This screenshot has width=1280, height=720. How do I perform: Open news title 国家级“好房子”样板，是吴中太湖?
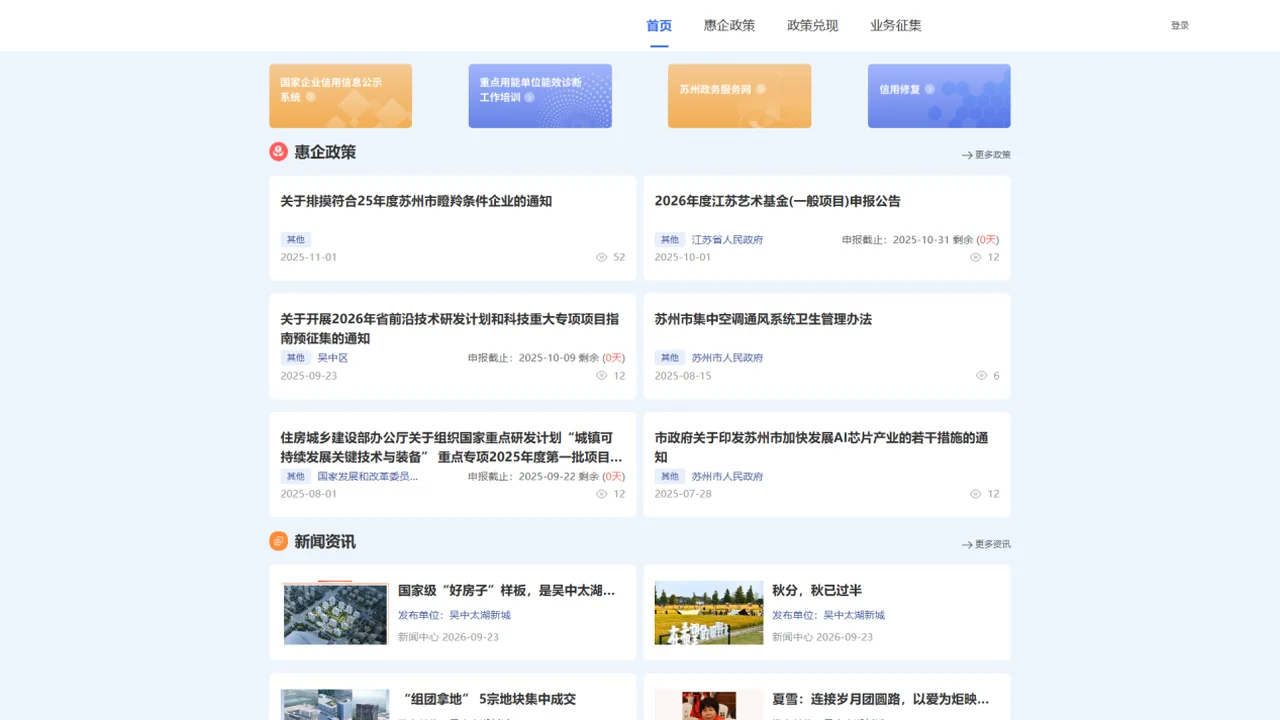(506, 591)
